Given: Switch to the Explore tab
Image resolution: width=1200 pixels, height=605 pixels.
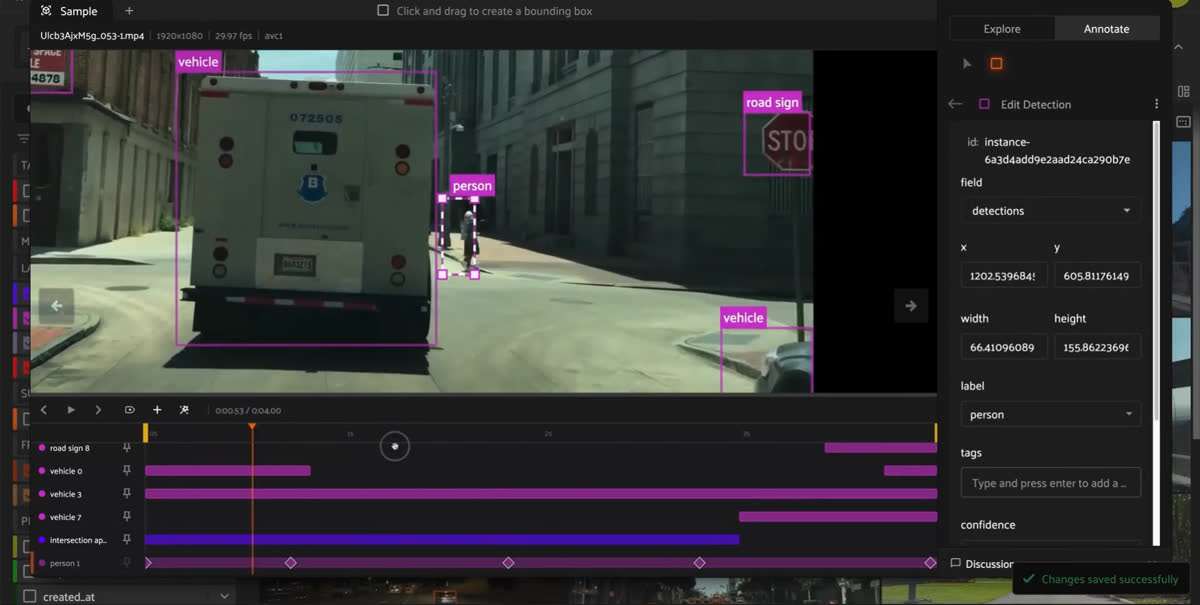Looking at the screenshot, I should (x=1002, y=29).
